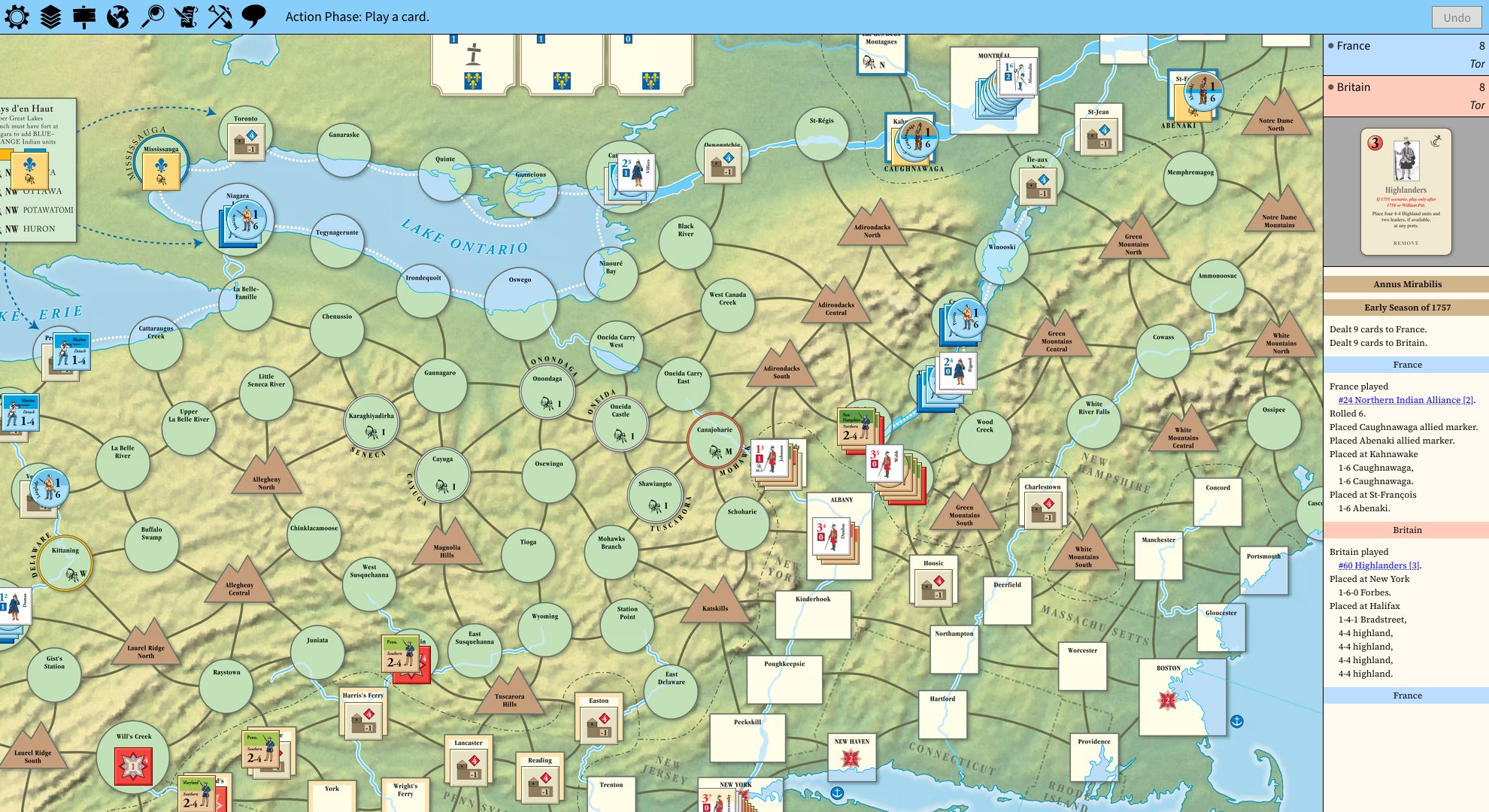Open the card layers stack icon

(x=50, y=17)
